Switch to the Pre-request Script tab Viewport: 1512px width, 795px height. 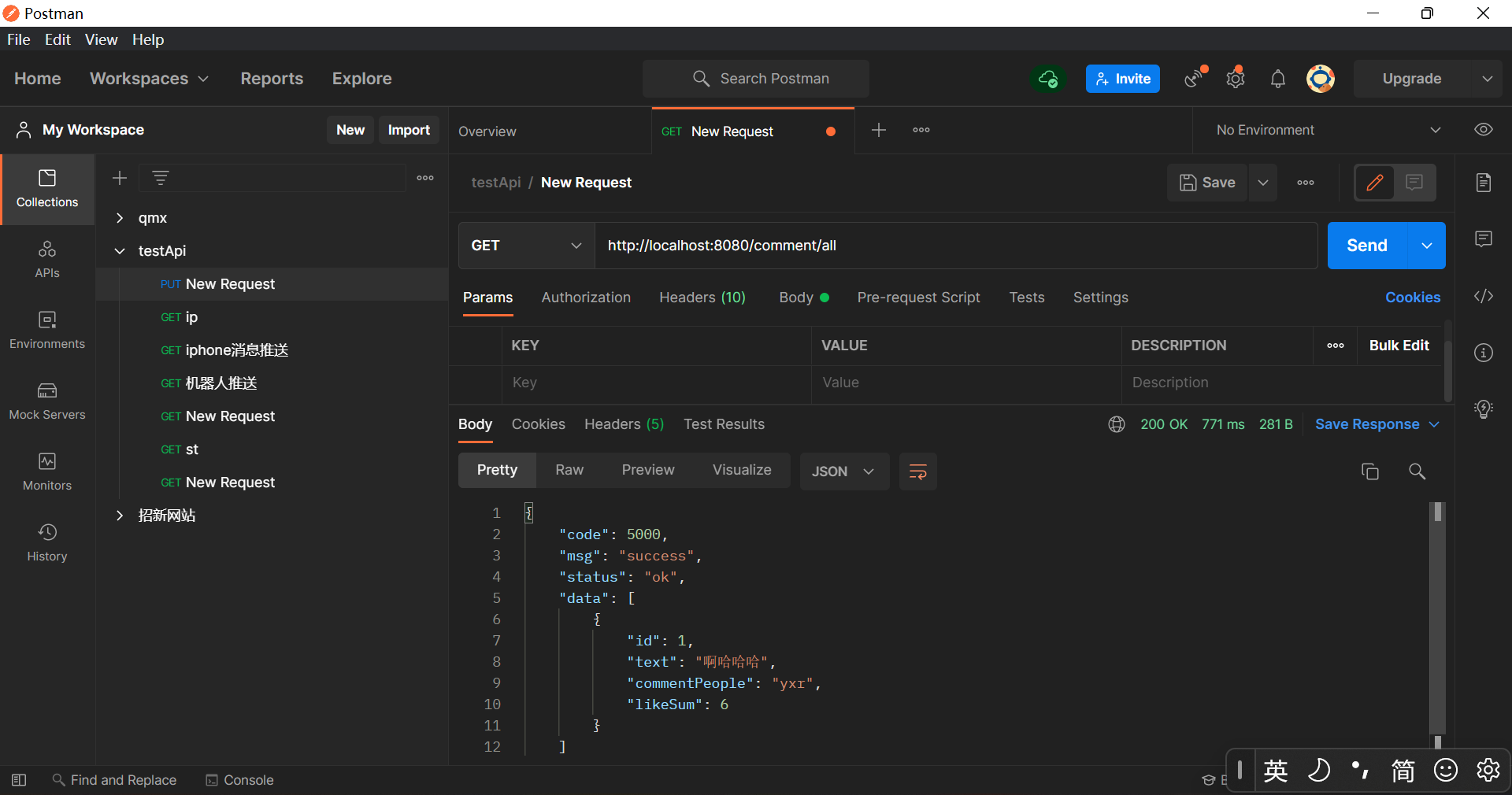[x=918, y=298]
